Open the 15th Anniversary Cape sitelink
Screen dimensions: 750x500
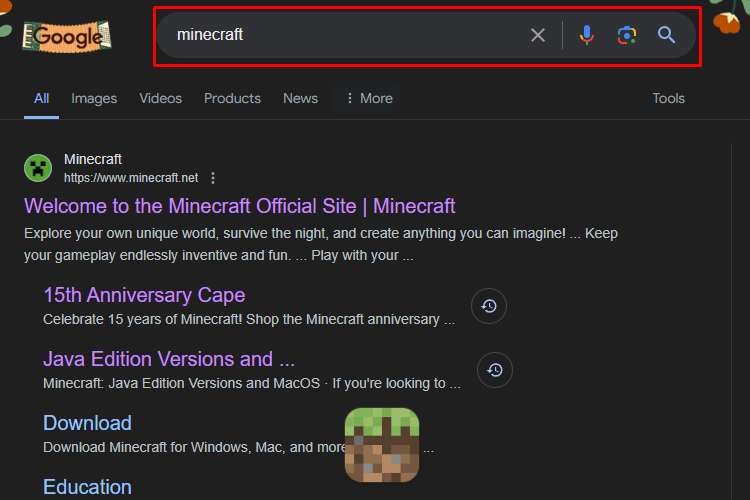click(x=144, y=295)
